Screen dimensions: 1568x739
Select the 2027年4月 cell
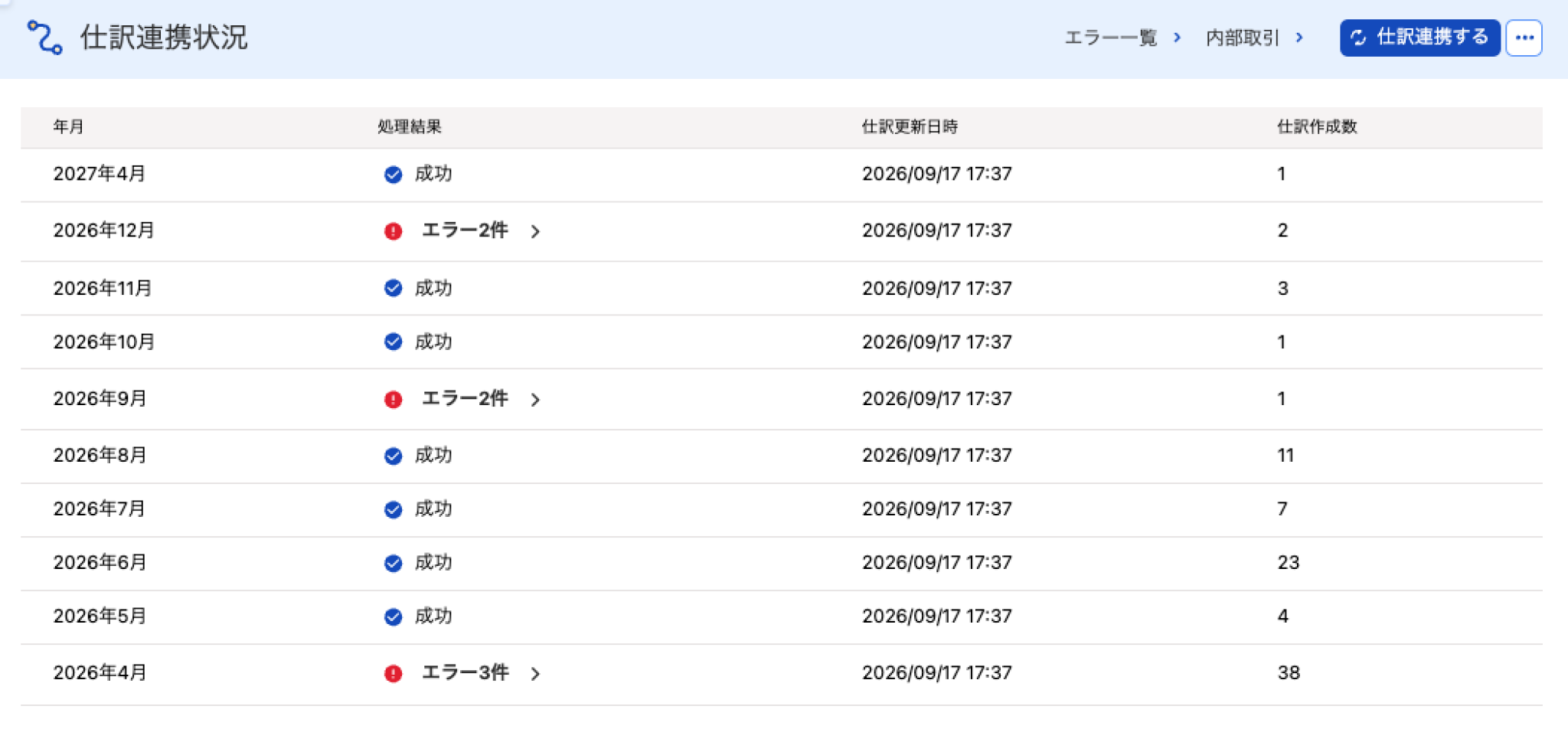100,174
